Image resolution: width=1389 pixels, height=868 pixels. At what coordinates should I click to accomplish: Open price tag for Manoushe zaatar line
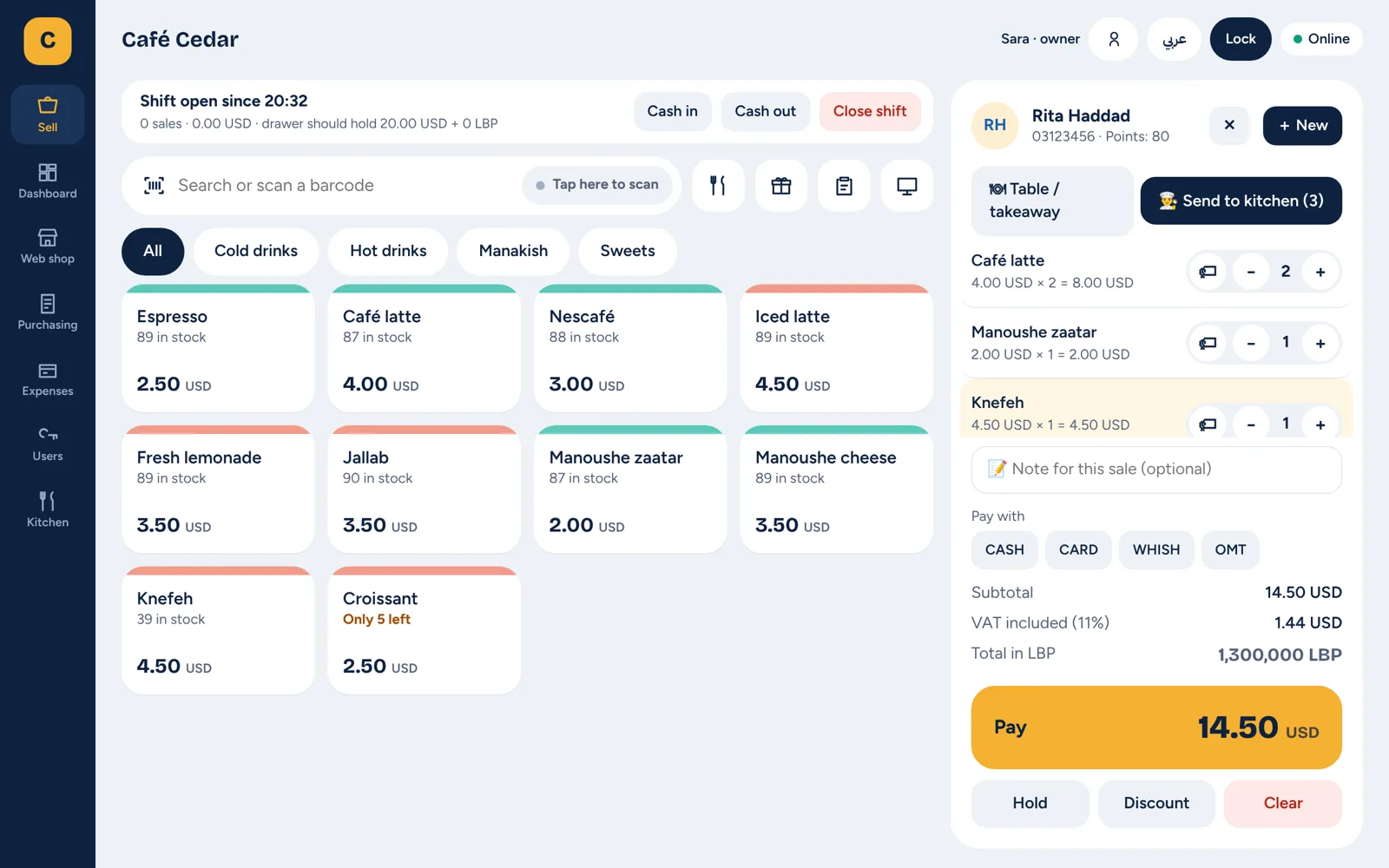[x=1208, y=343]
